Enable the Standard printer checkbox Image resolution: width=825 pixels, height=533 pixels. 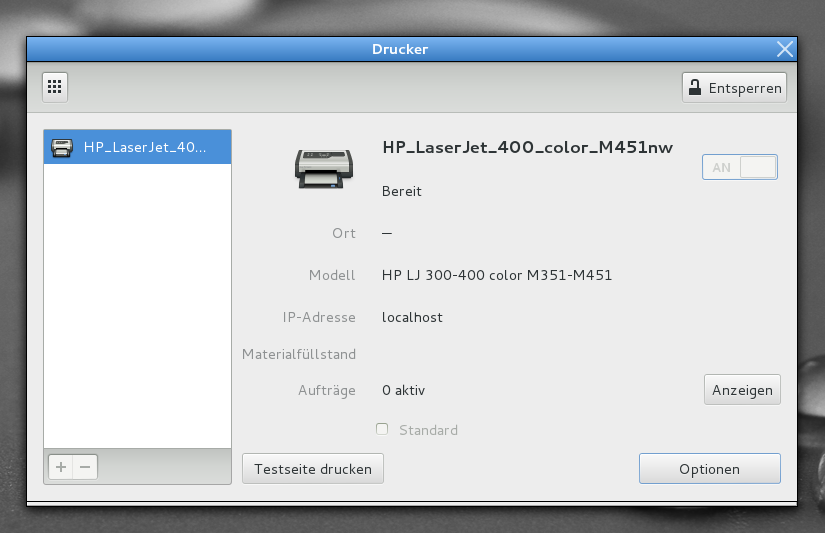click(382, 429)
